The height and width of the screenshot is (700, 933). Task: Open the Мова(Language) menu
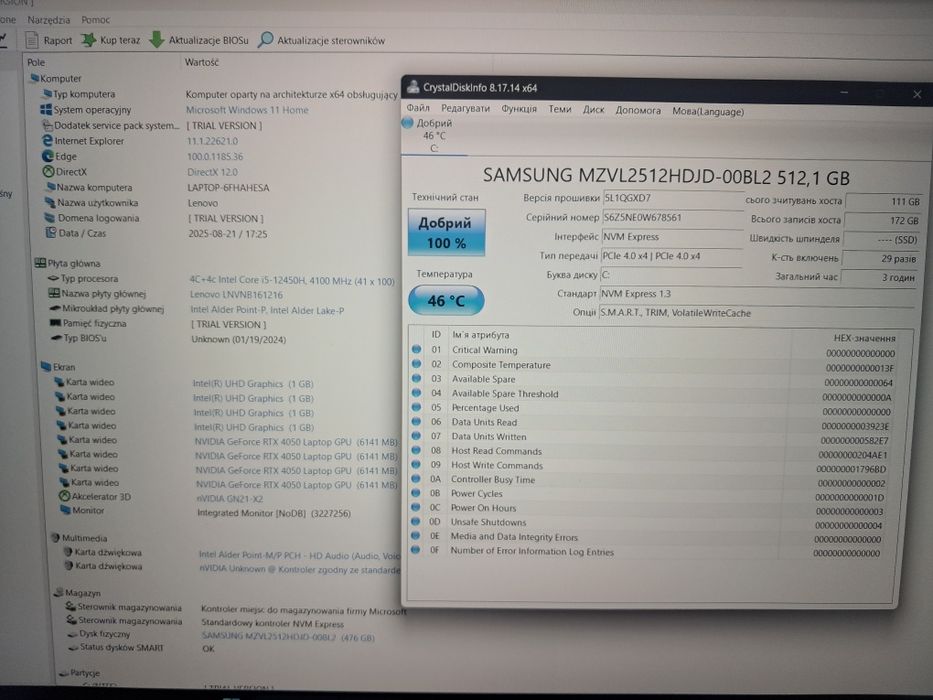coord(708,111)
